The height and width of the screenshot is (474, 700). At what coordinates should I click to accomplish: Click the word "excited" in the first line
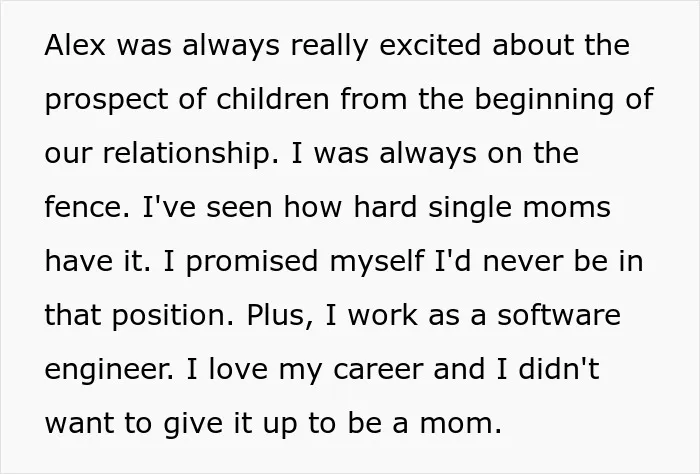430,45
